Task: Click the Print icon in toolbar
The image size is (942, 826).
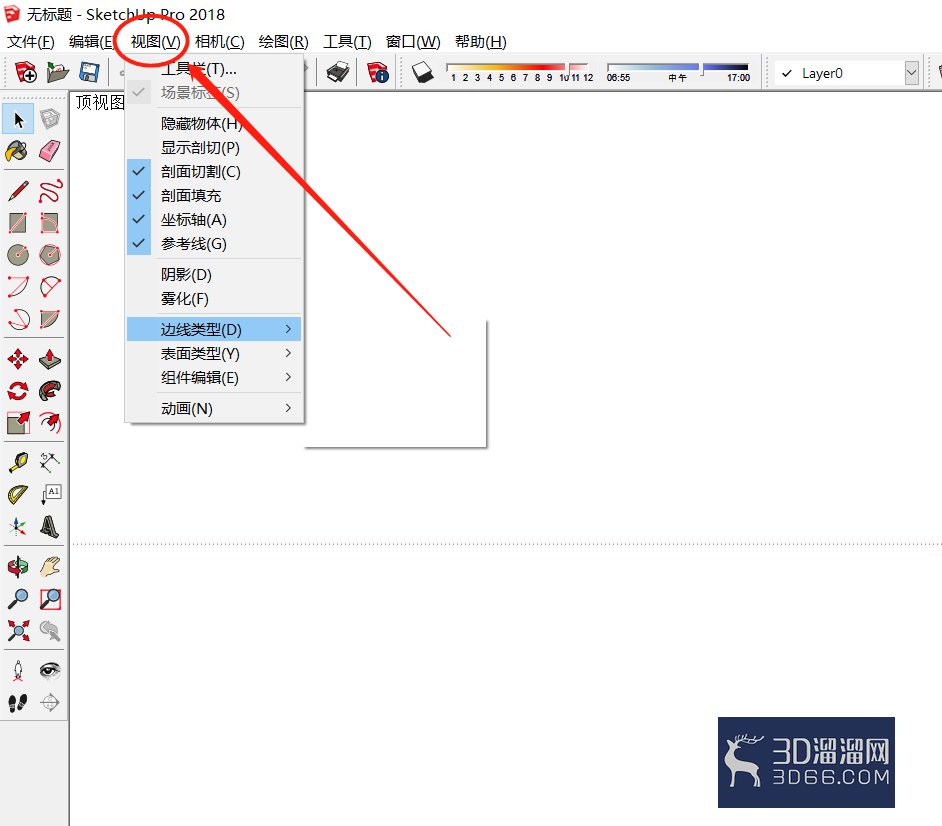Action: (x=338, y=73)
